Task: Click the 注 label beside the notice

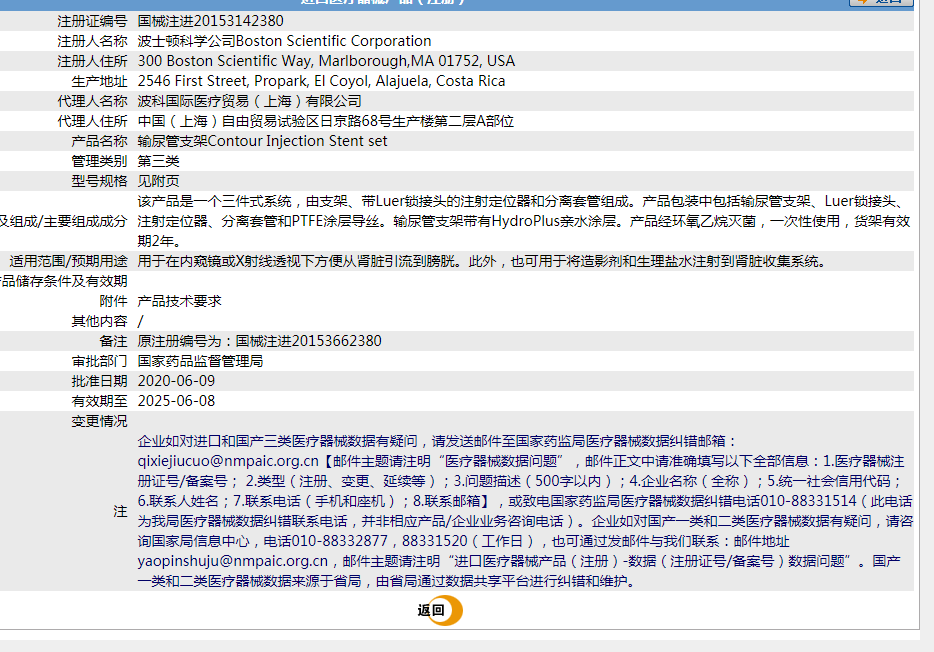Action: [x=120, y=511]
